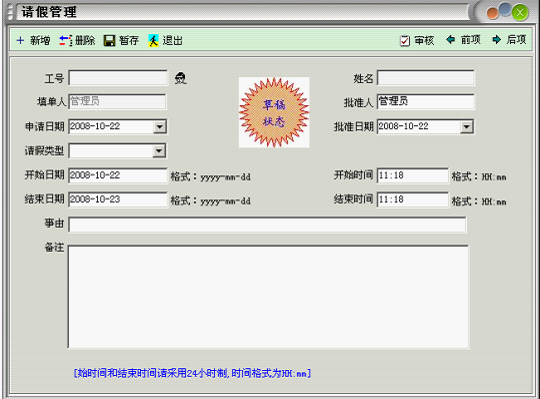Click the 批准人 approver field
The image size is (540, 399).
click(426, 102)
